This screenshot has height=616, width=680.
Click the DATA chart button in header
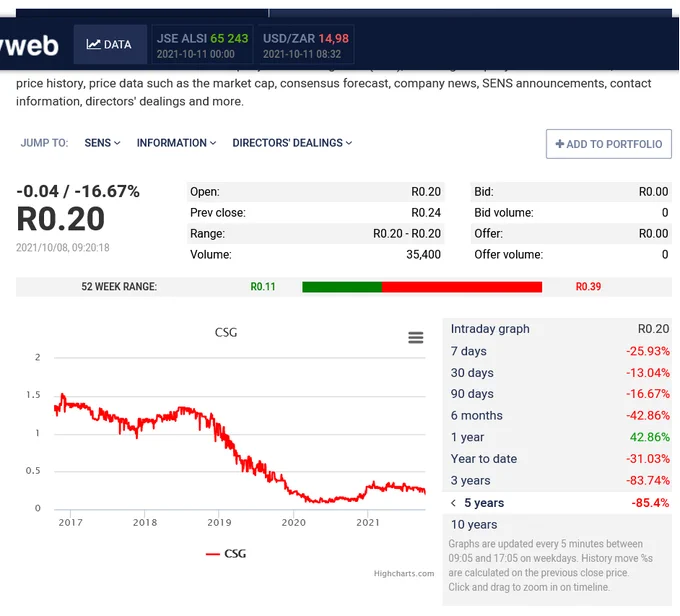[110, 45]
